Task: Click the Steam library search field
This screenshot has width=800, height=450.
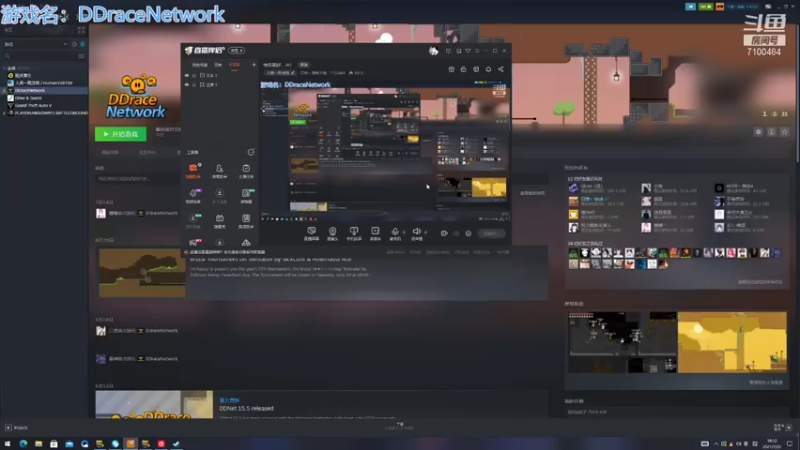Action: 40,56
